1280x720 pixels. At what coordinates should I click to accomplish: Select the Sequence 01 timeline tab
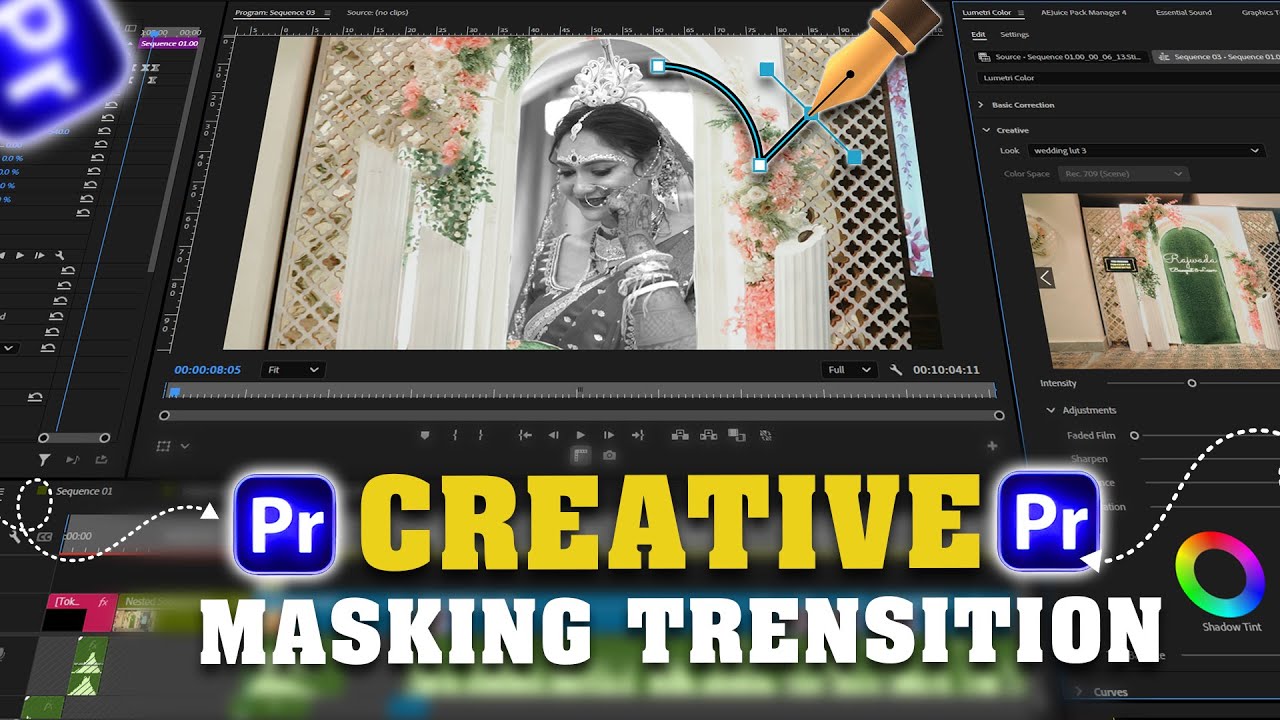pos(84,491)
